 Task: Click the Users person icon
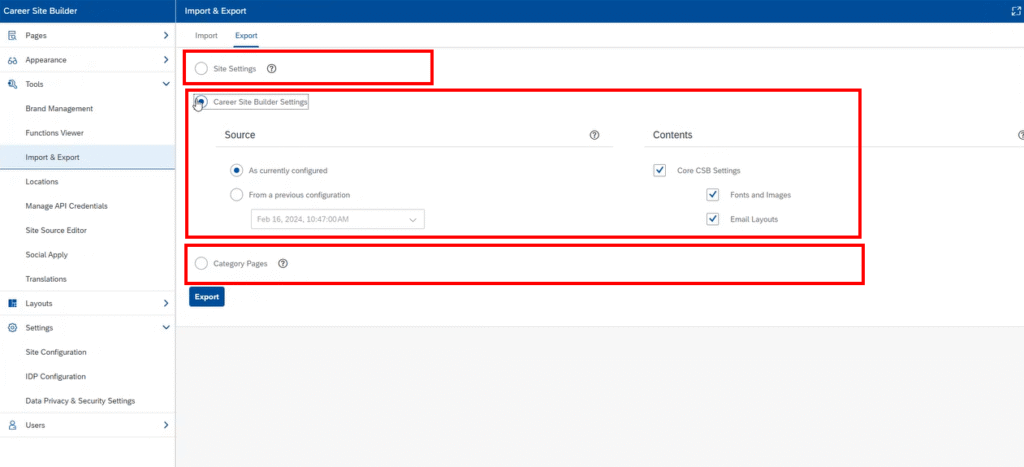pos(12,425)
